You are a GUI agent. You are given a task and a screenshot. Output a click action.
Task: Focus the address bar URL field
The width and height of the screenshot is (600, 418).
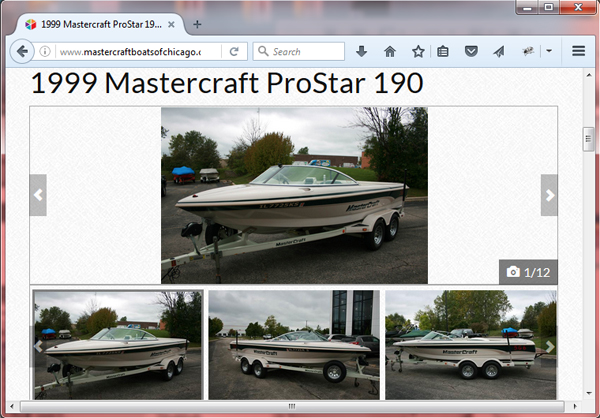pyautogui.click(x=138, y=51)
